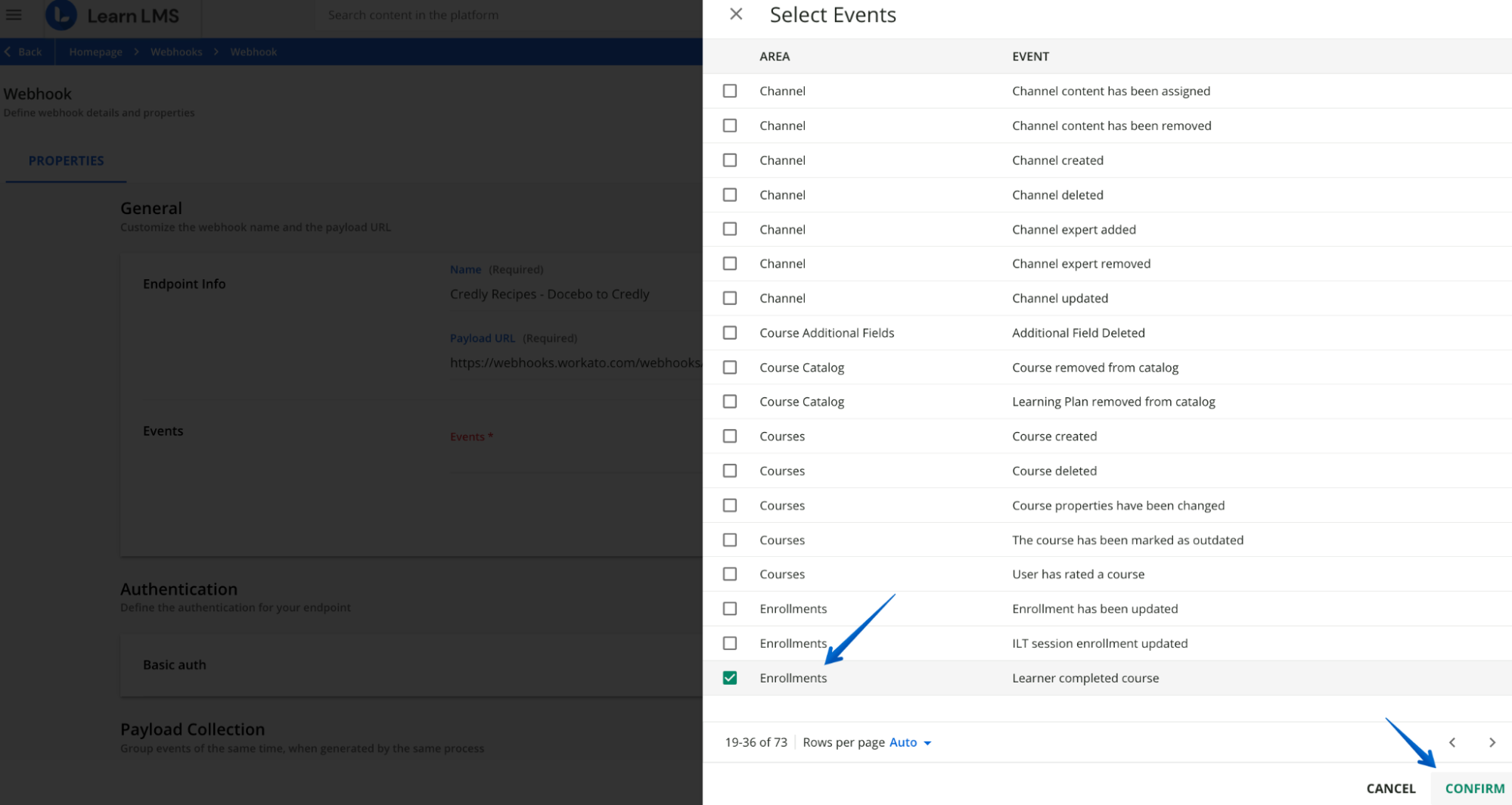Viewport: 1512px width, 805px height.
Task: Click the webhook Name input field
Action: pos(550,294)
